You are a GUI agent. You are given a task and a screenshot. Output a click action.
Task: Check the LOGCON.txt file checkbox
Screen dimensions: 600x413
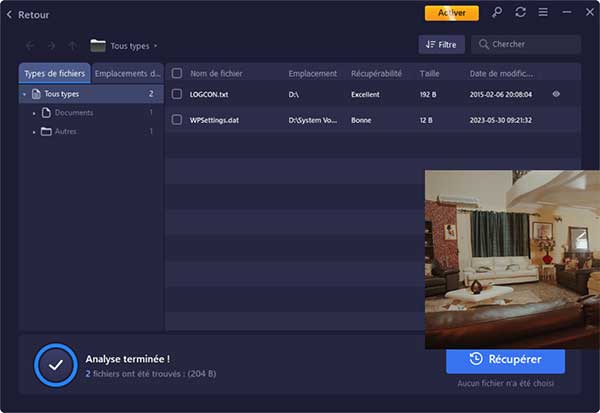(x=177, y=94)
